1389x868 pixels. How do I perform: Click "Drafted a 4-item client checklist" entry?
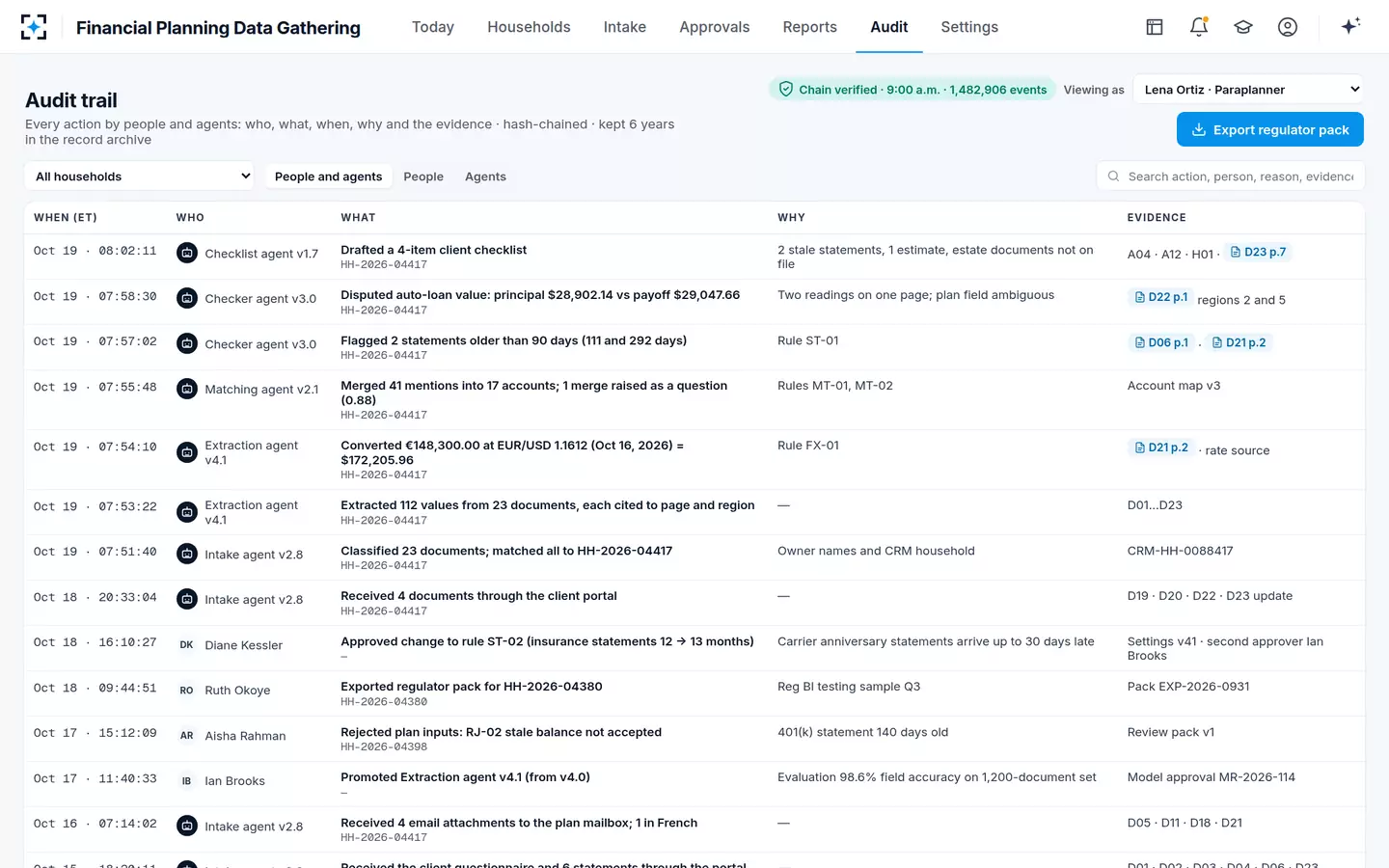[434, 250]
